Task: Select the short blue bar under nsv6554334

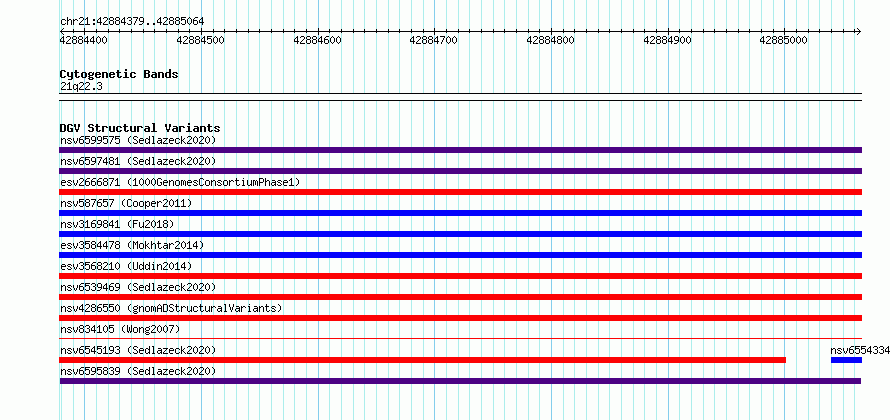Action: pos(846,360)
